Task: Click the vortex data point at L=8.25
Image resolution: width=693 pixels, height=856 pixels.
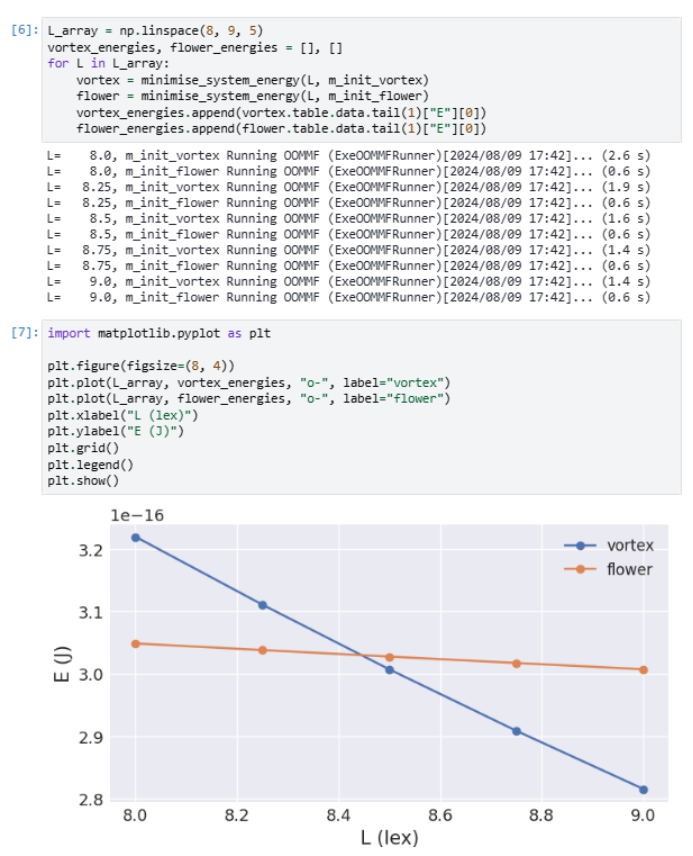Action: pos(263,605)
